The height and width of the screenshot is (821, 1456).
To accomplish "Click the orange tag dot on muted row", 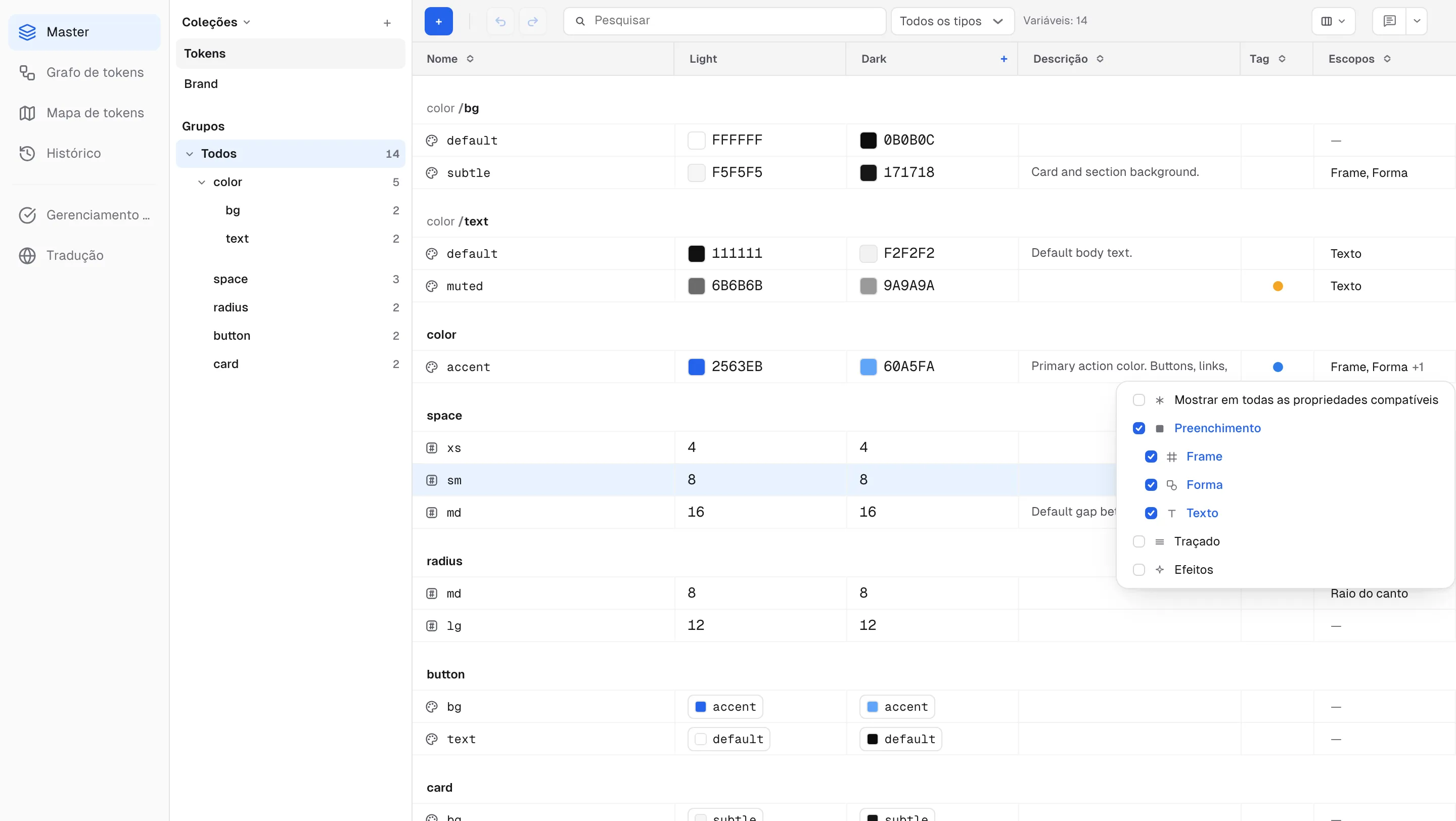I will click(x=1278, y=287).
